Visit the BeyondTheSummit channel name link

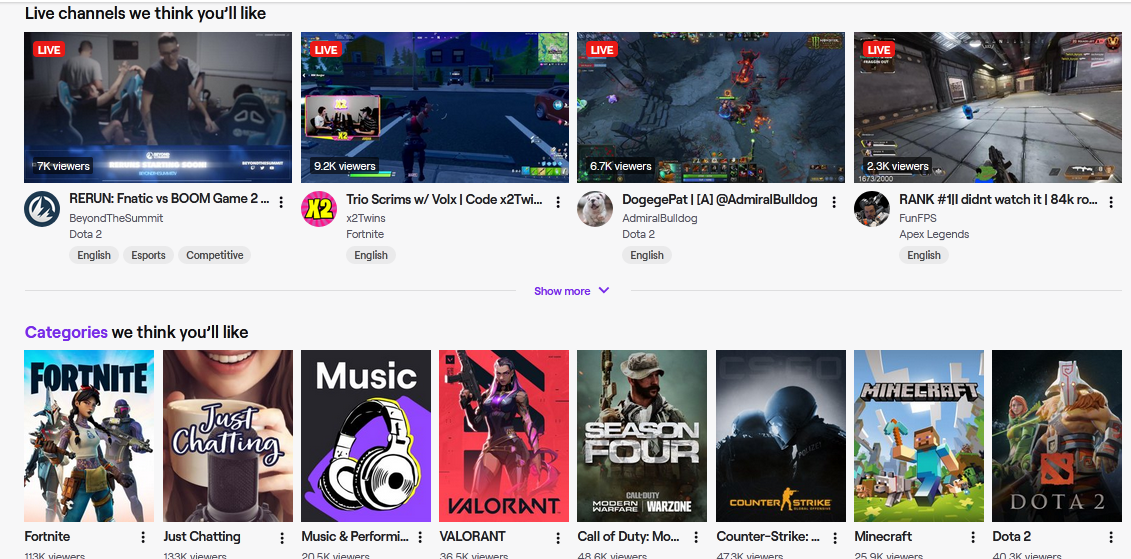(x=116, y=218)
